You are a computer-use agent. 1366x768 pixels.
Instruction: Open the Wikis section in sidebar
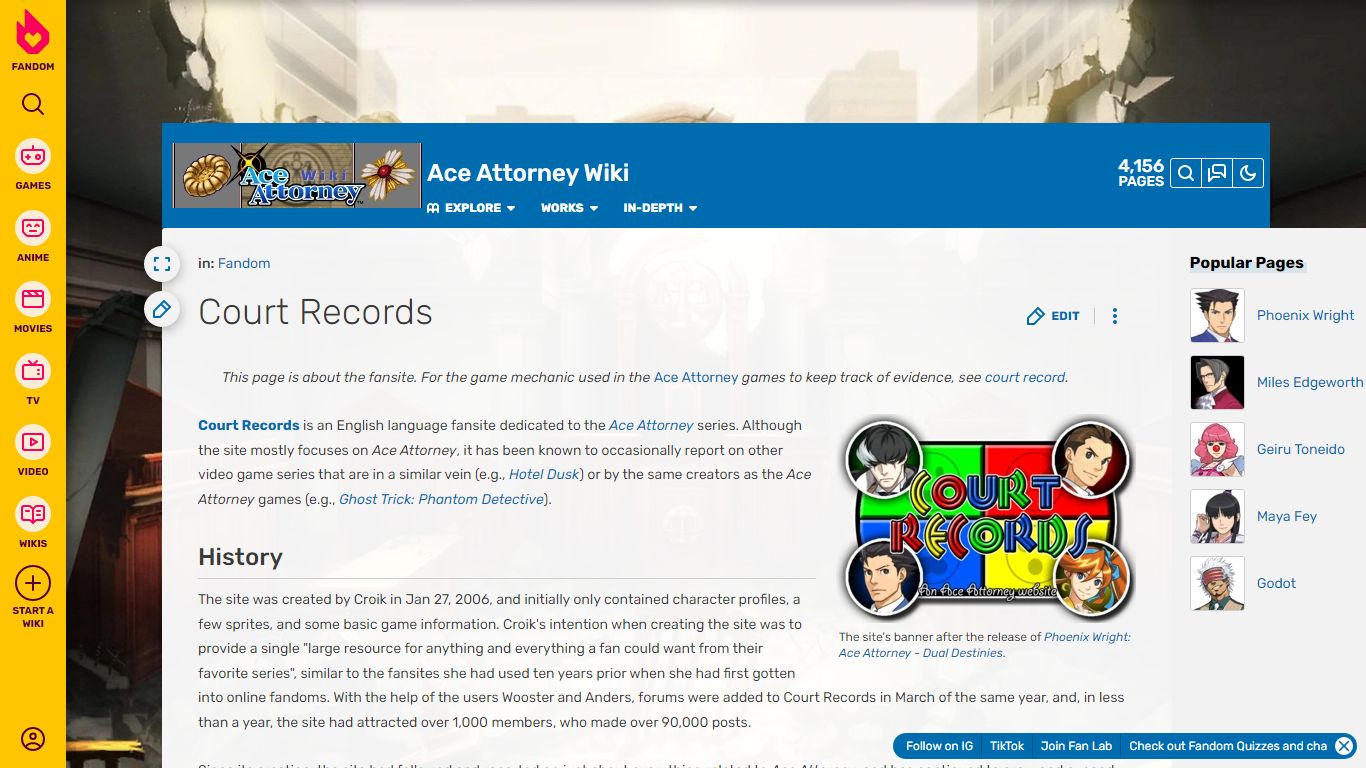(x=33, y=522)
